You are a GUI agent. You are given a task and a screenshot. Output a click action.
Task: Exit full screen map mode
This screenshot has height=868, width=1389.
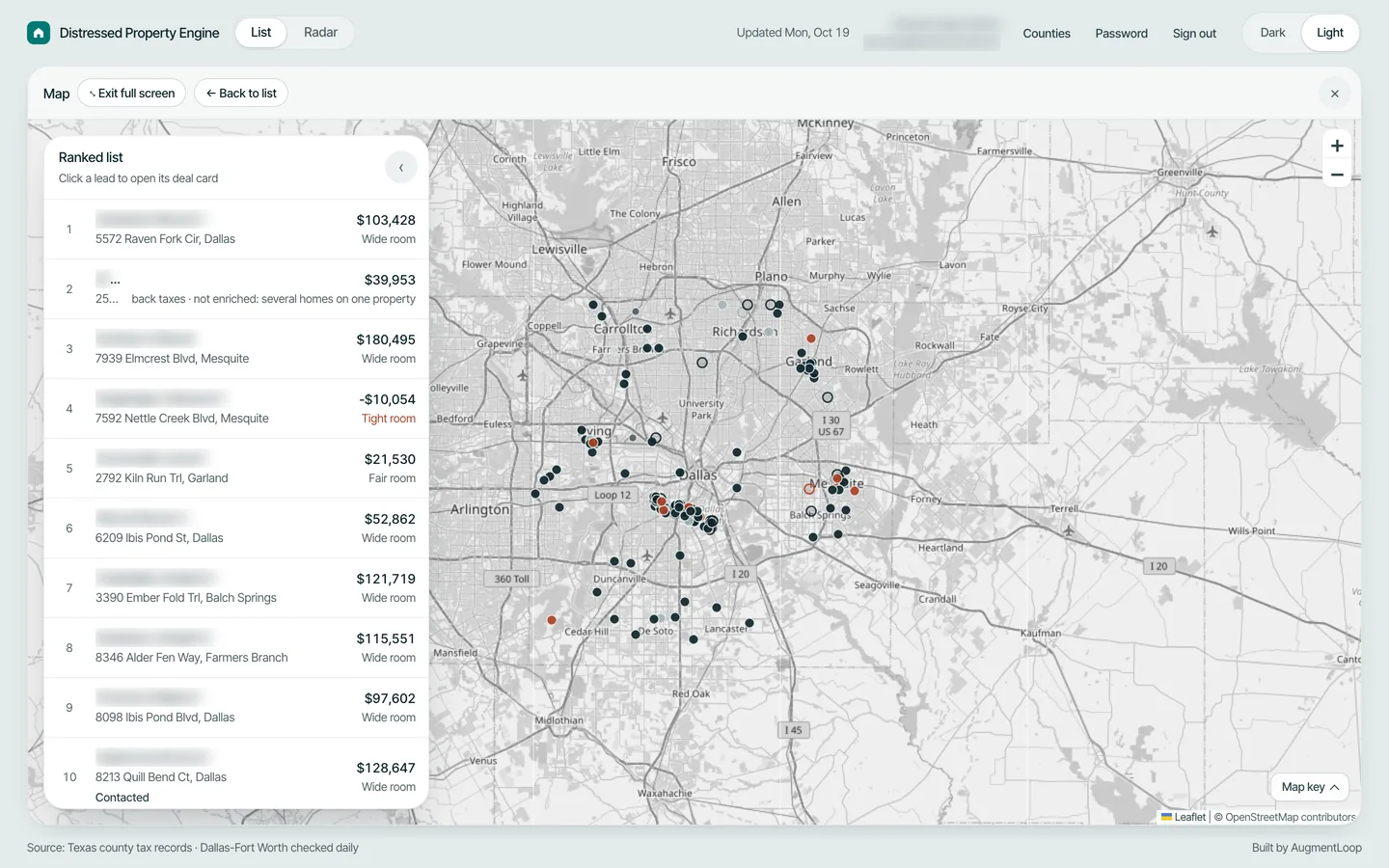coord(132,94)
